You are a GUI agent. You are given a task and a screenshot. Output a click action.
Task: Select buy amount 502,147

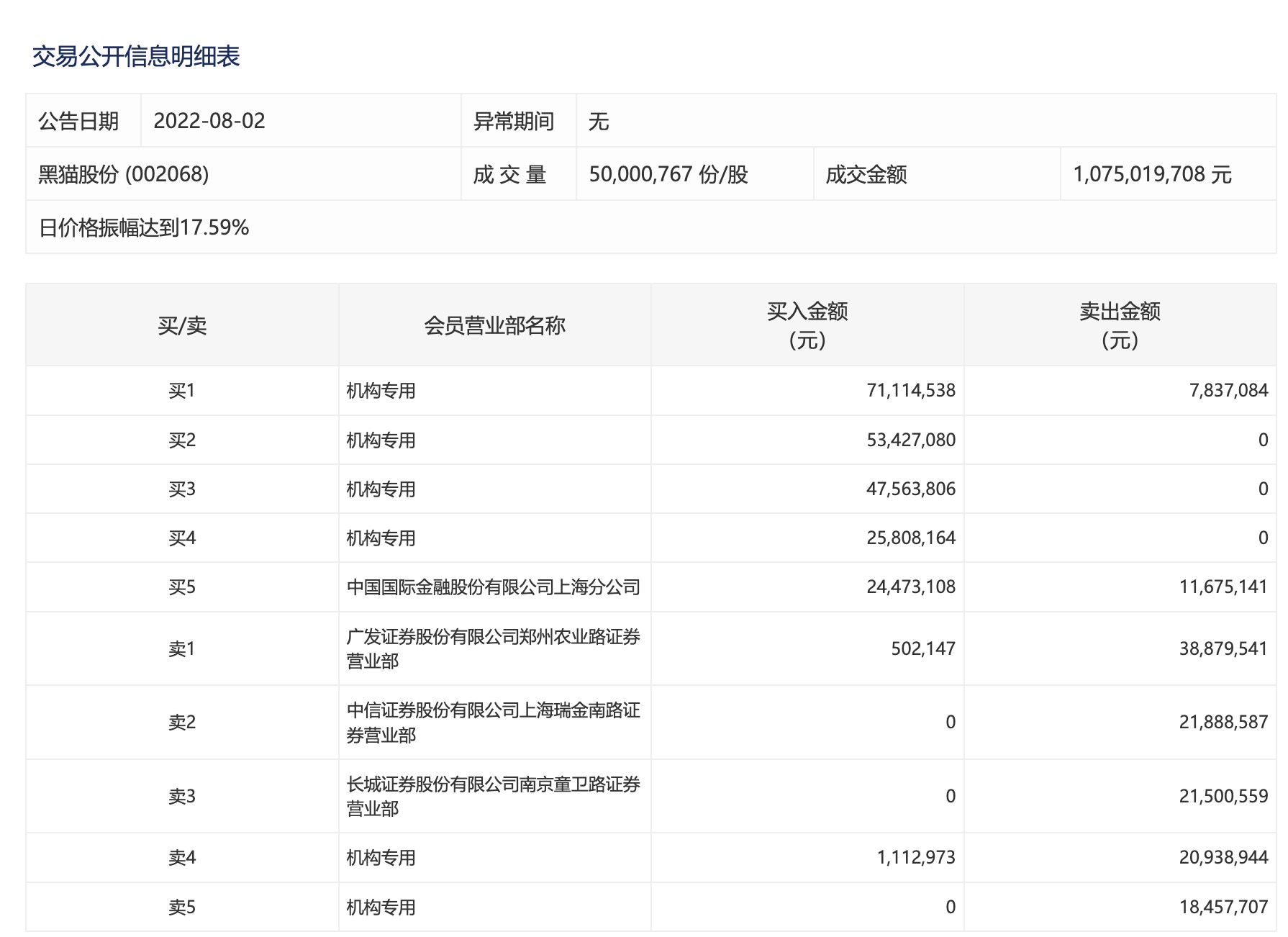click(923, 648)
